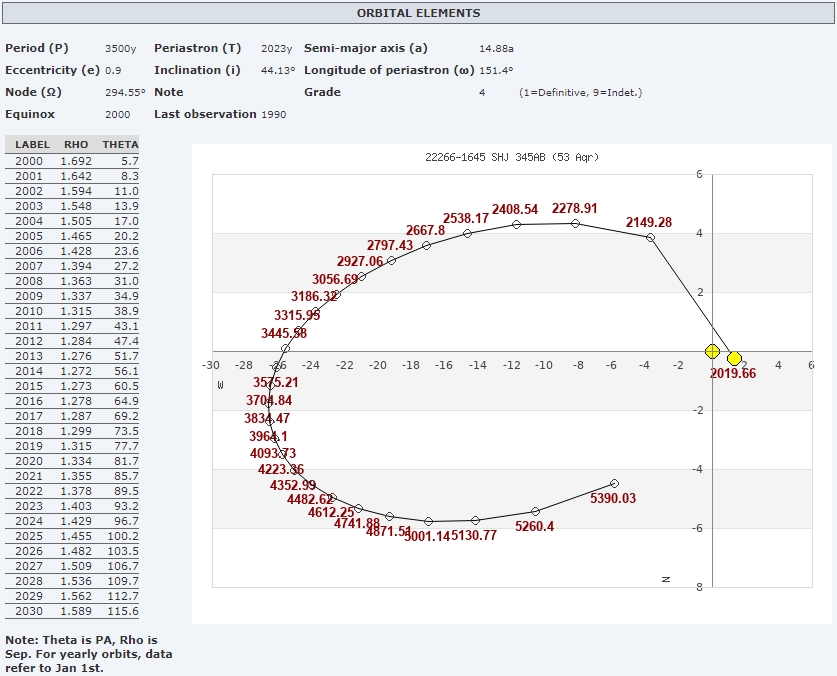The height and width of the screenshot is (676, 837).
Task: Pick the orbit point labeled 2538.17
Action: [x=467, y=233]
